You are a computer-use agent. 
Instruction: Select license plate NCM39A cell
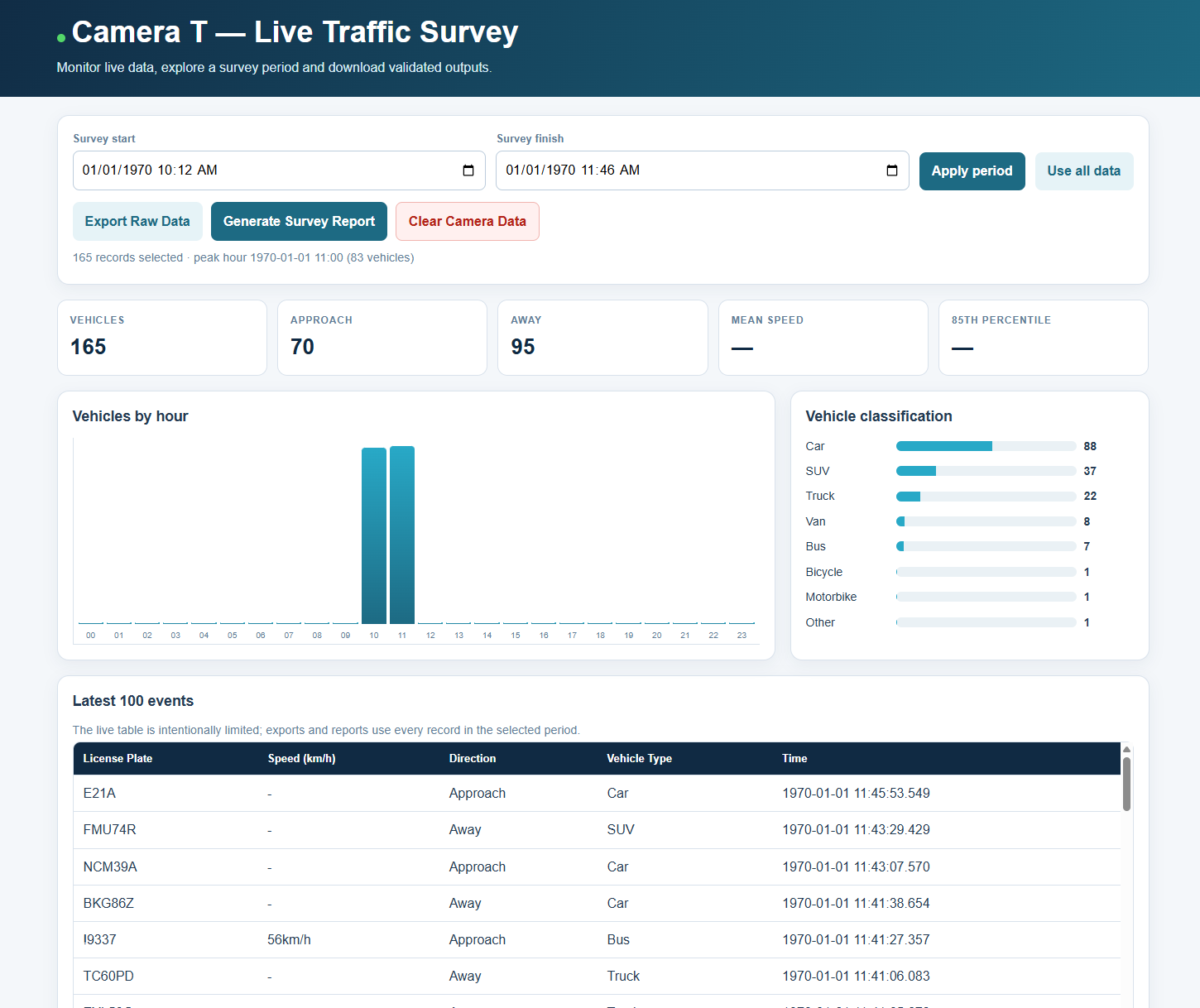coord(110,867)
